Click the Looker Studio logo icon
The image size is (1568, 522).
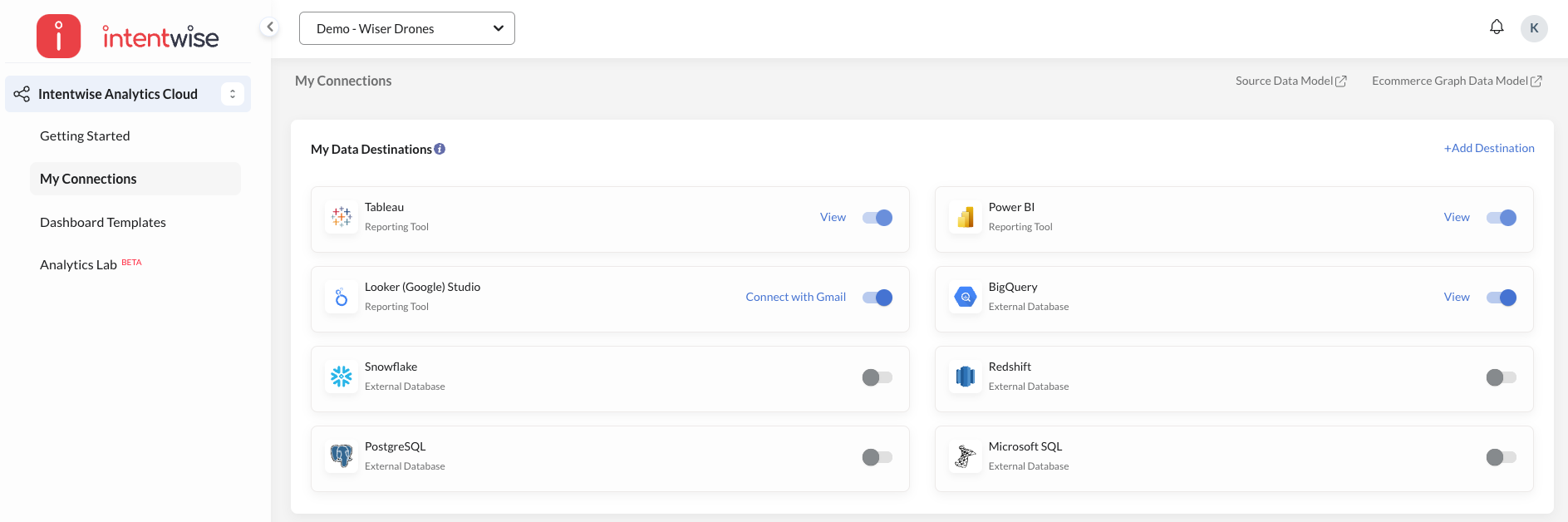342,297
